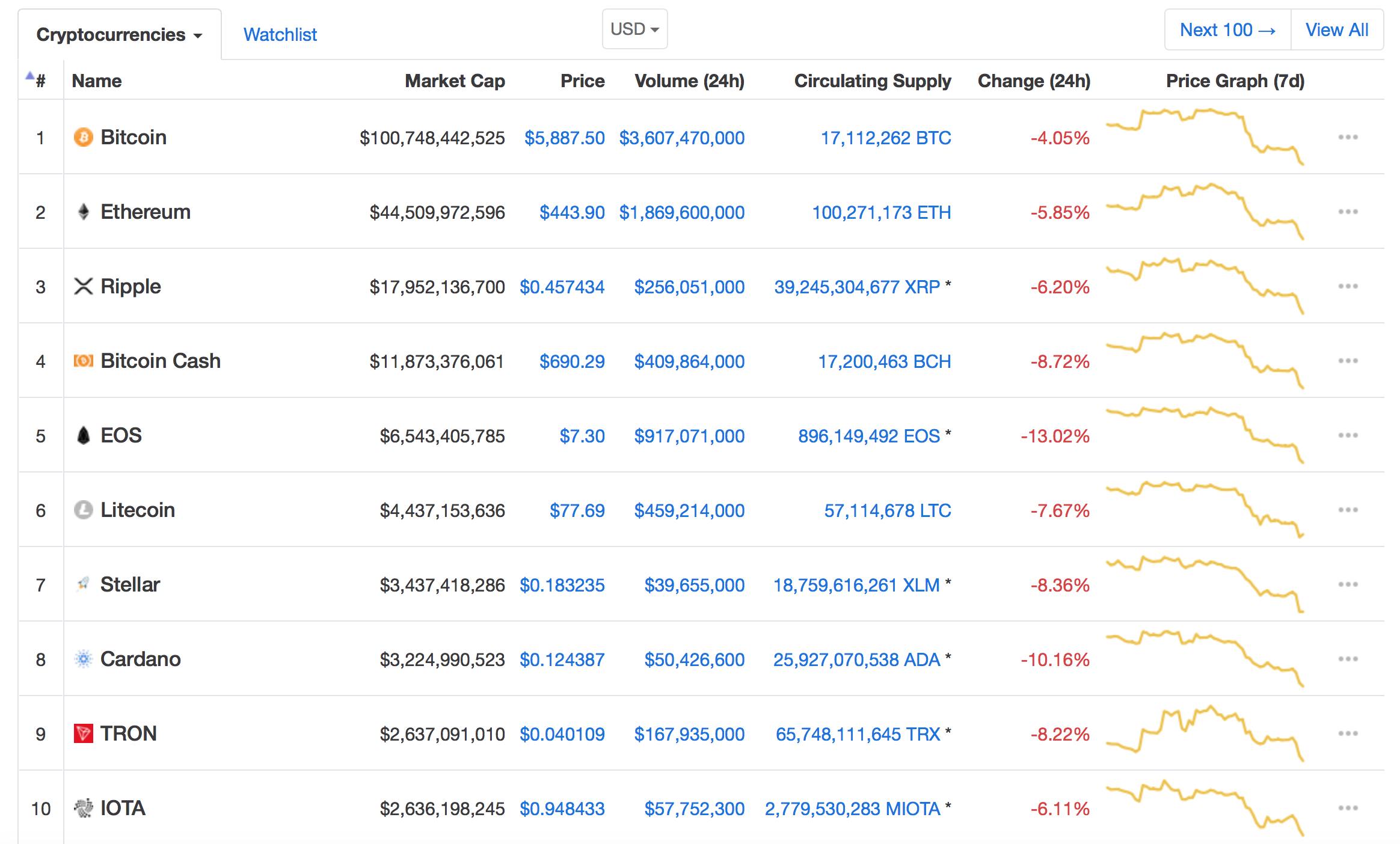Click supply 18,759,616,261 XLM
Image resolution: width=1400 pixels, height=844 pixels.
(x=856, y=585)
